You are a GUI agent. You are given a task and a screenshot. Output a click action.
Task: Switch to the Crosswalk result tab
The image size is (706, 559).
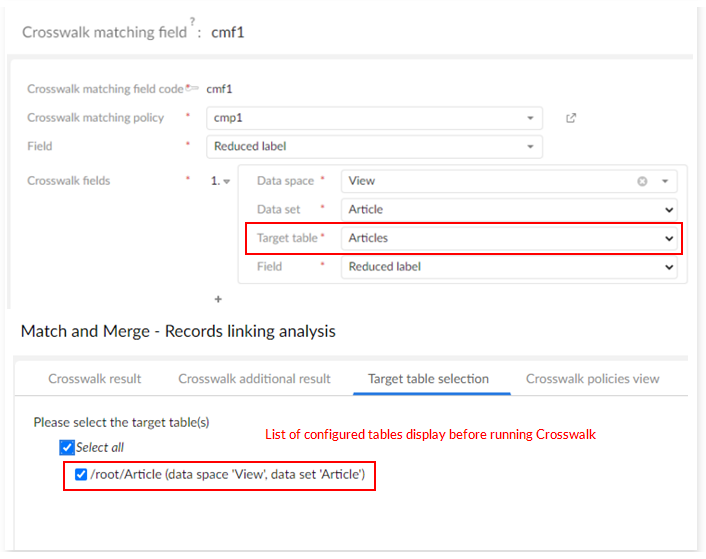click(x=95, y=379)
